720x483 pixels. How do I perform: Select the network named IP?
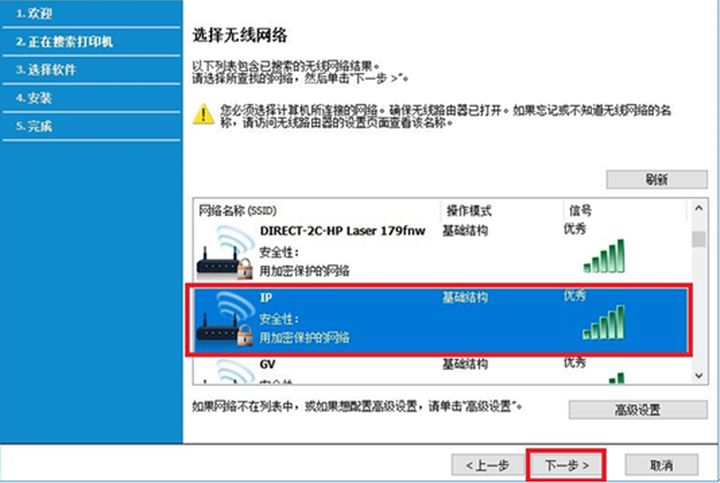point(266,298)
